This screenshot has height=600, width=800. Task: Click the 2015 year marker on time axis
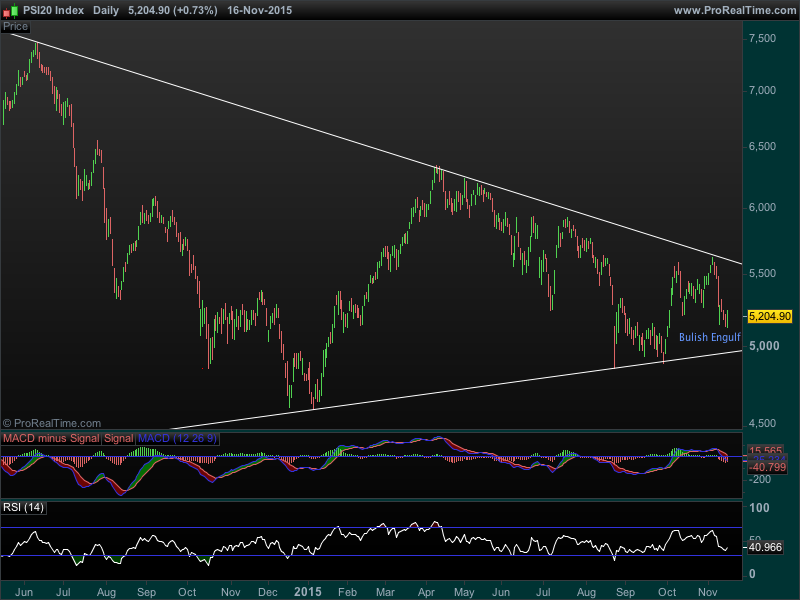pos(307,592)
